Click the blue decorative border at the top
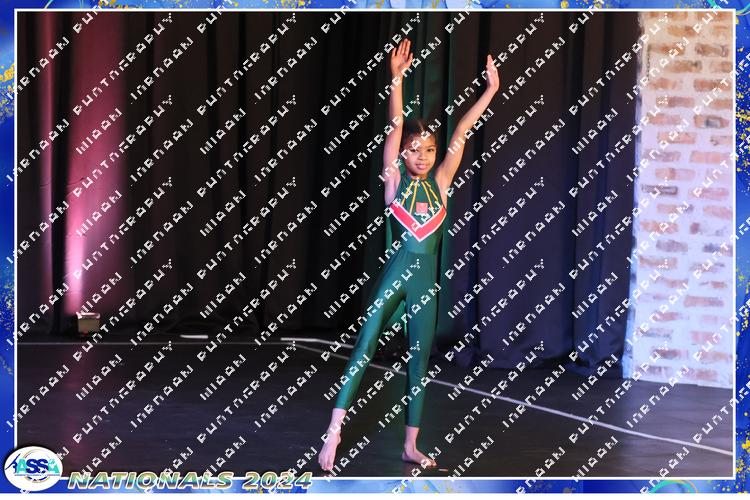This screenshot has height=500, width=750. coord(375,5)
